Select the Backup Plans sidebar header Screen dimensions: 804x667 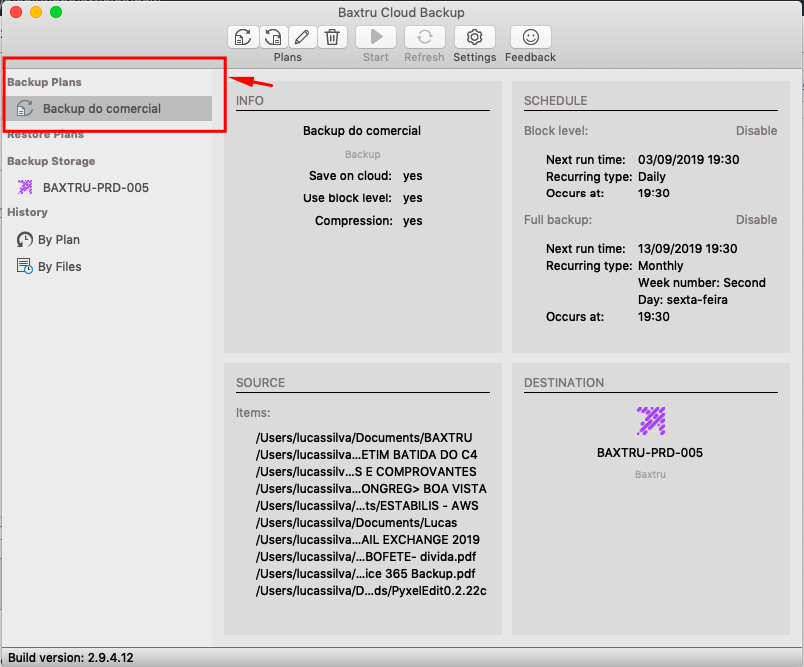pos(44,82)
